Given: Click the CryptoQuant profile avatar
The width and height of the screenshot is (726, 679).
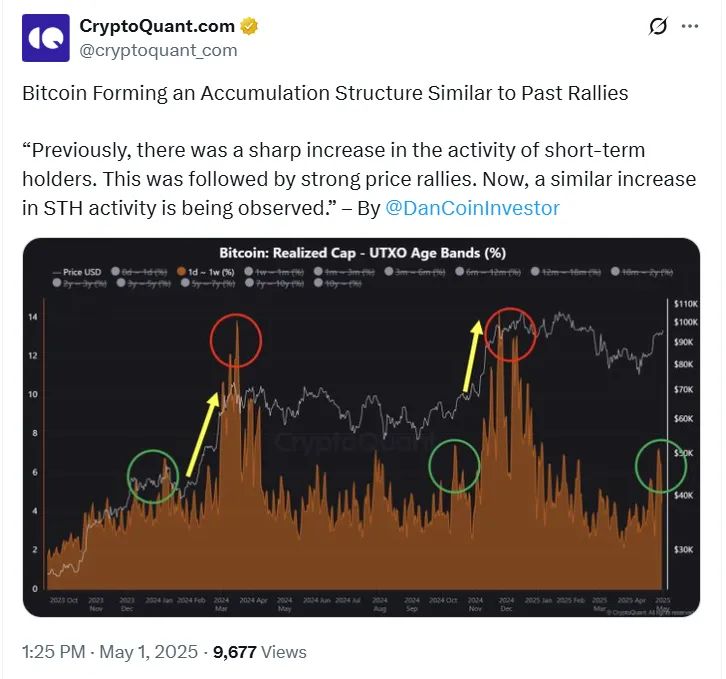Looking at the screenshot, I should [x=46, y=38].
